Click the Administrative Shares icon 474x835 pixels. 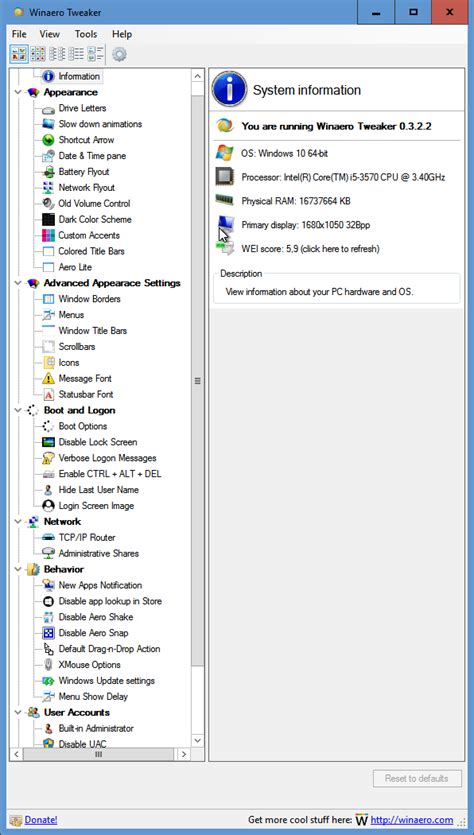48,553
